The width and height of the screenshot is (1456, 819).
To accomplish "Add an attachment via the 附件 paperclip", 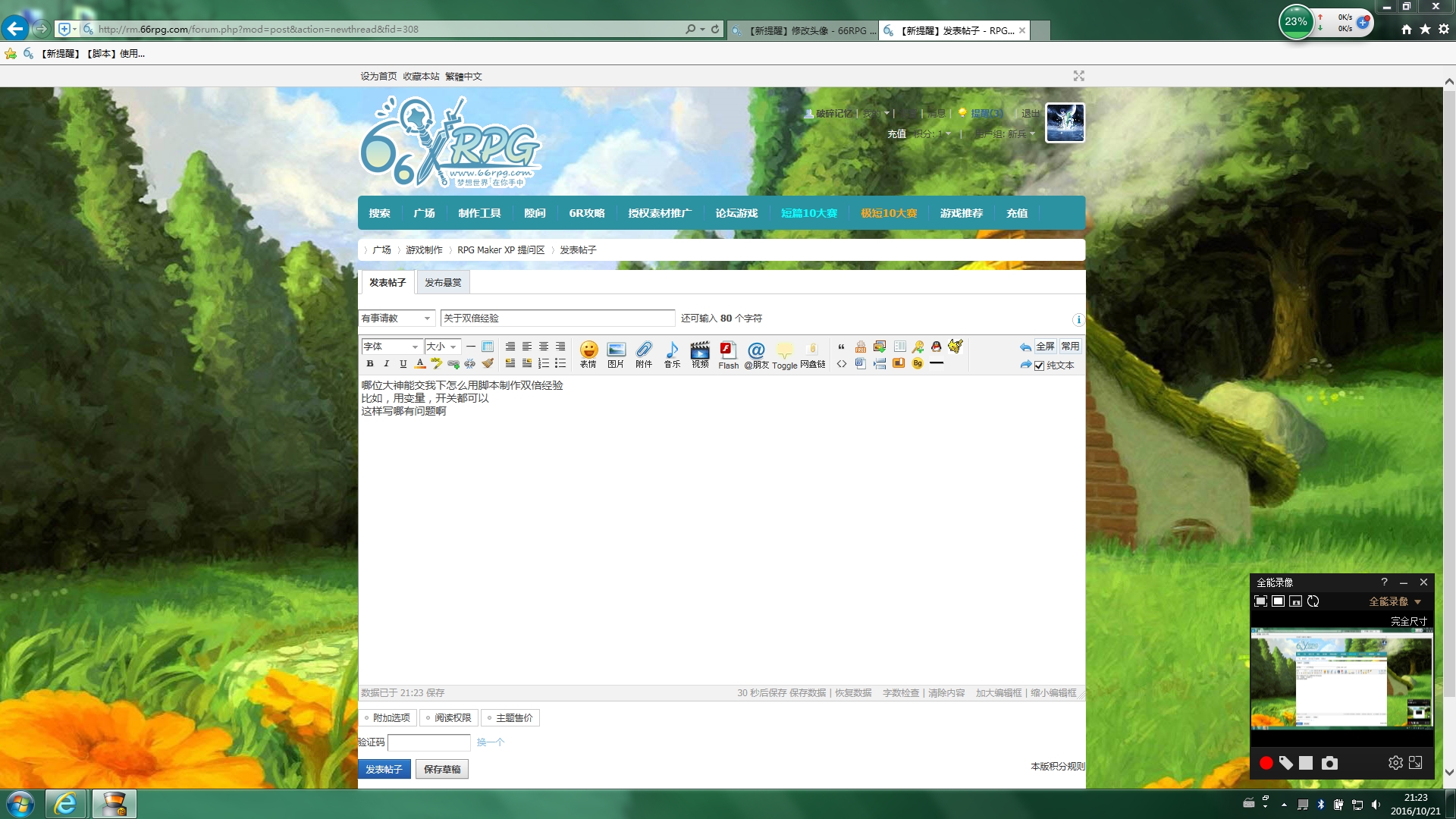I will click(644, 354).
